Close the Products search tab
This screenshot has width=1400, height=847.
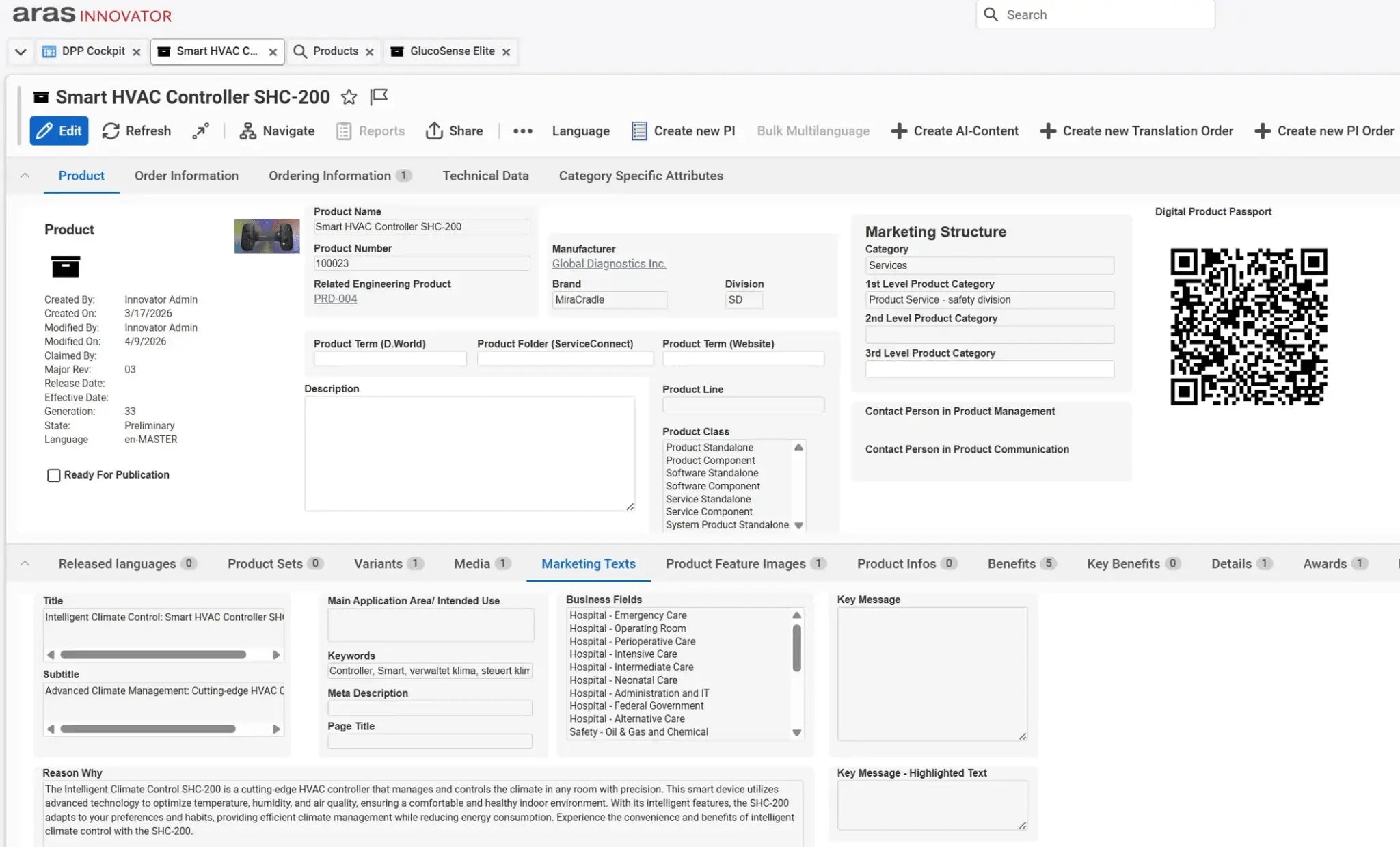pyautogui.click(x=369, y=52)
